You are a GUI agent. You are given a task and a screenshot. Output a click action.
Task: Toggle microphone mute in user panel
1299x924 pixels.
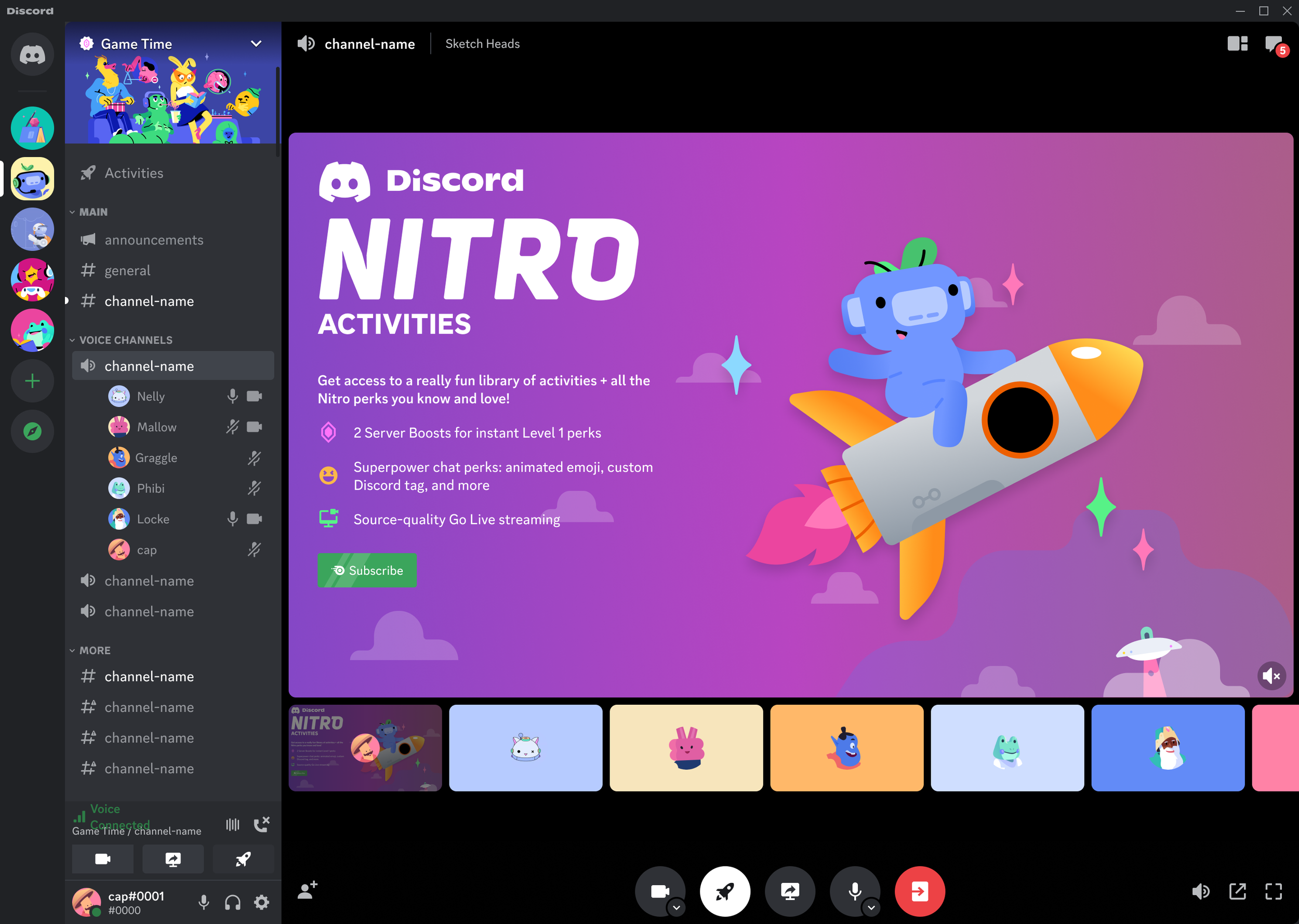pos(204,902)
